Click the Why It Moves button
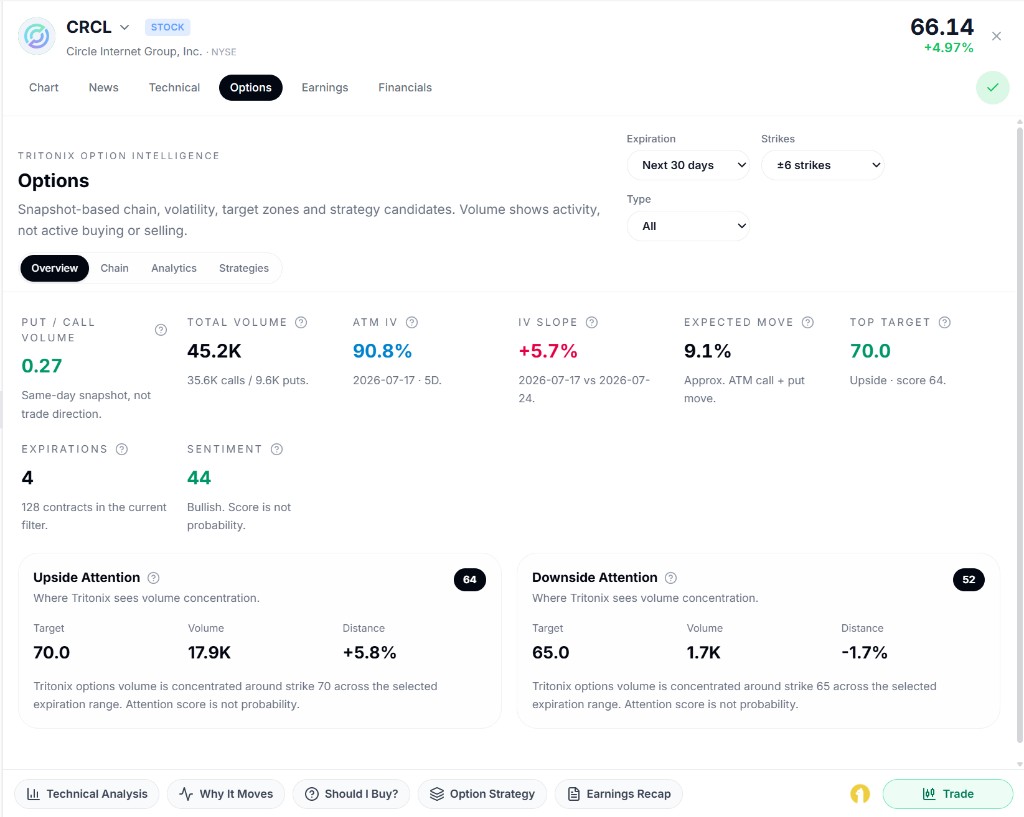This screenshot has height=817, width=1024. [x=226, y=794]
